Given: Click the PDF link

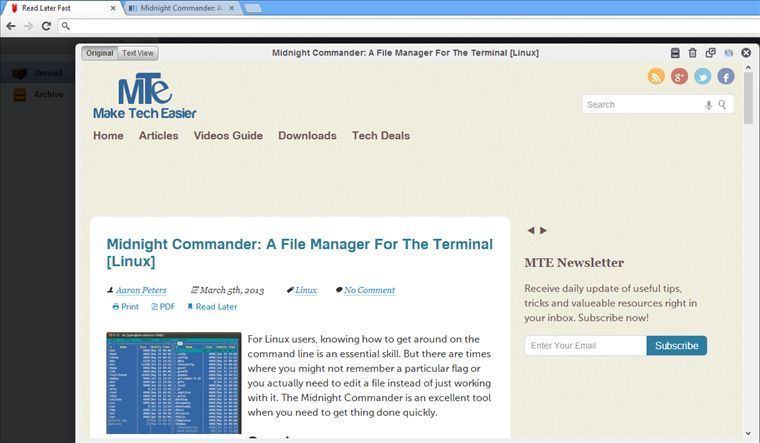Looking at the screenshot, I should (163, 307).
